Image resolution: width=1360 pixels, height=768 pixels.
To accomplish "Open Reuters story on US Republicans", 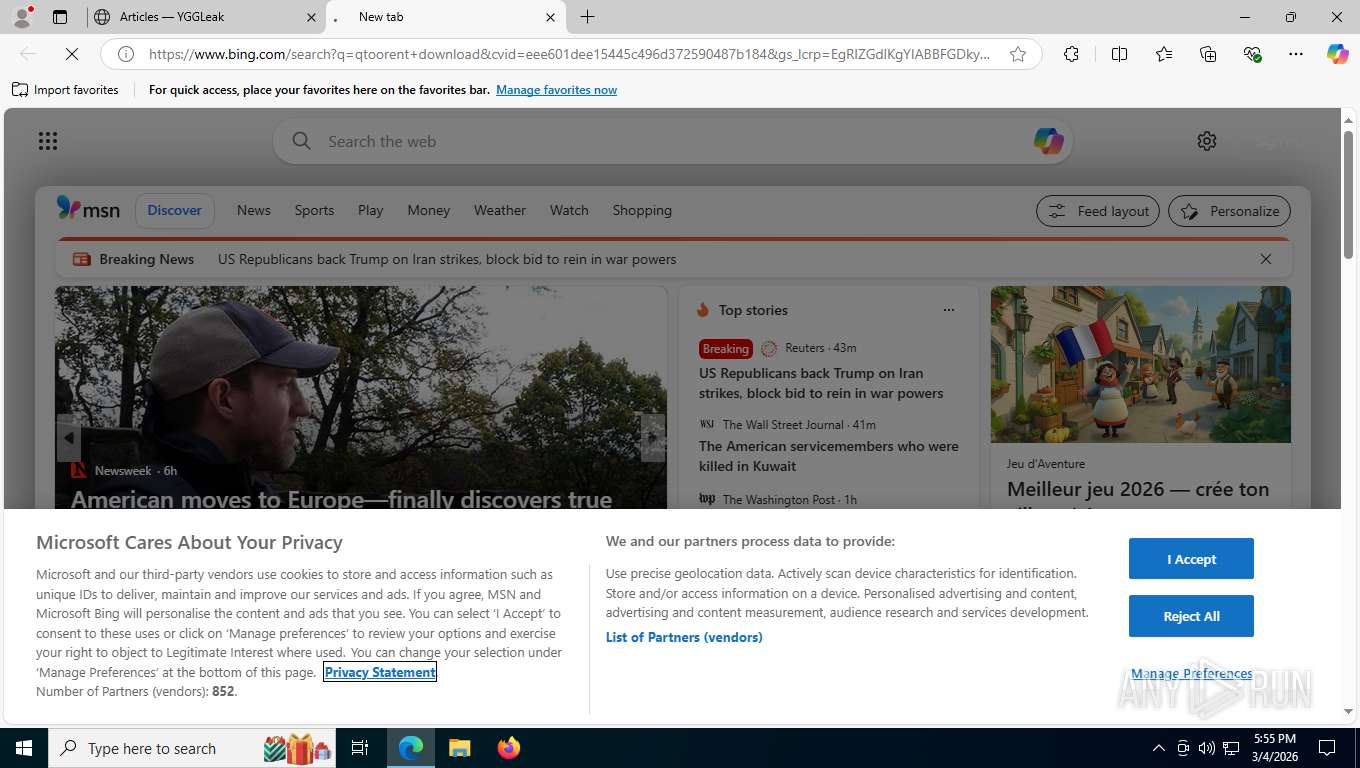I will pos(821,383).
